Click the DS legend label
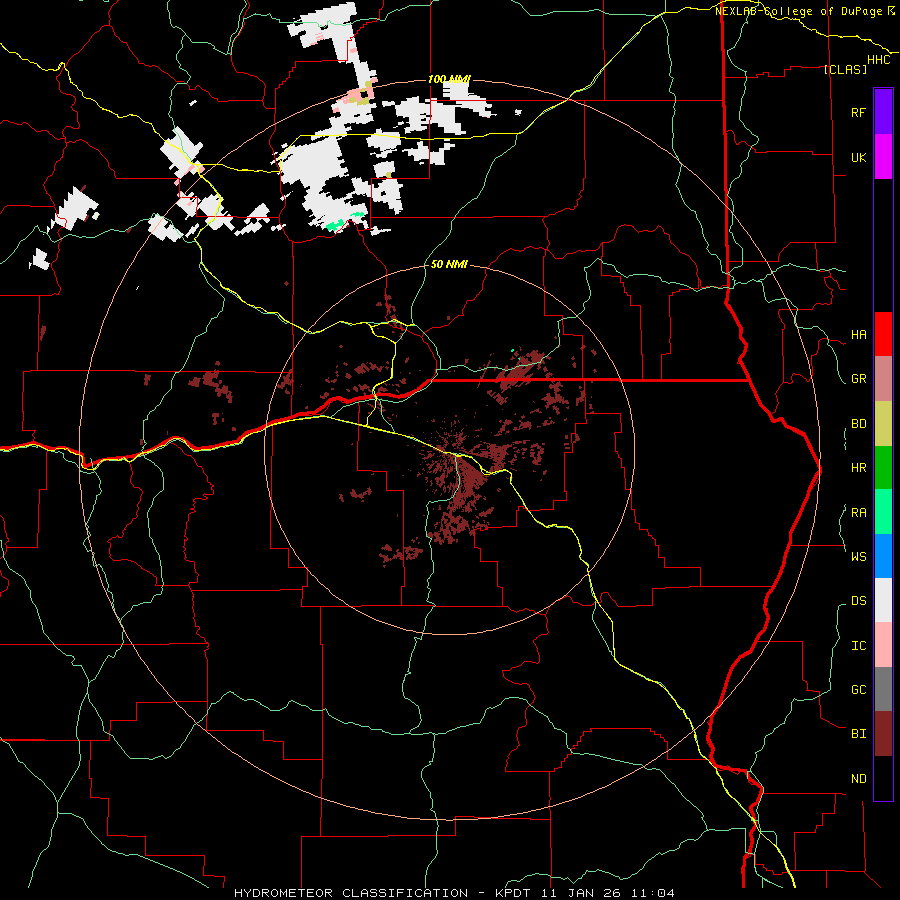This screenshot has height=900, width=900. coord(859,600)
